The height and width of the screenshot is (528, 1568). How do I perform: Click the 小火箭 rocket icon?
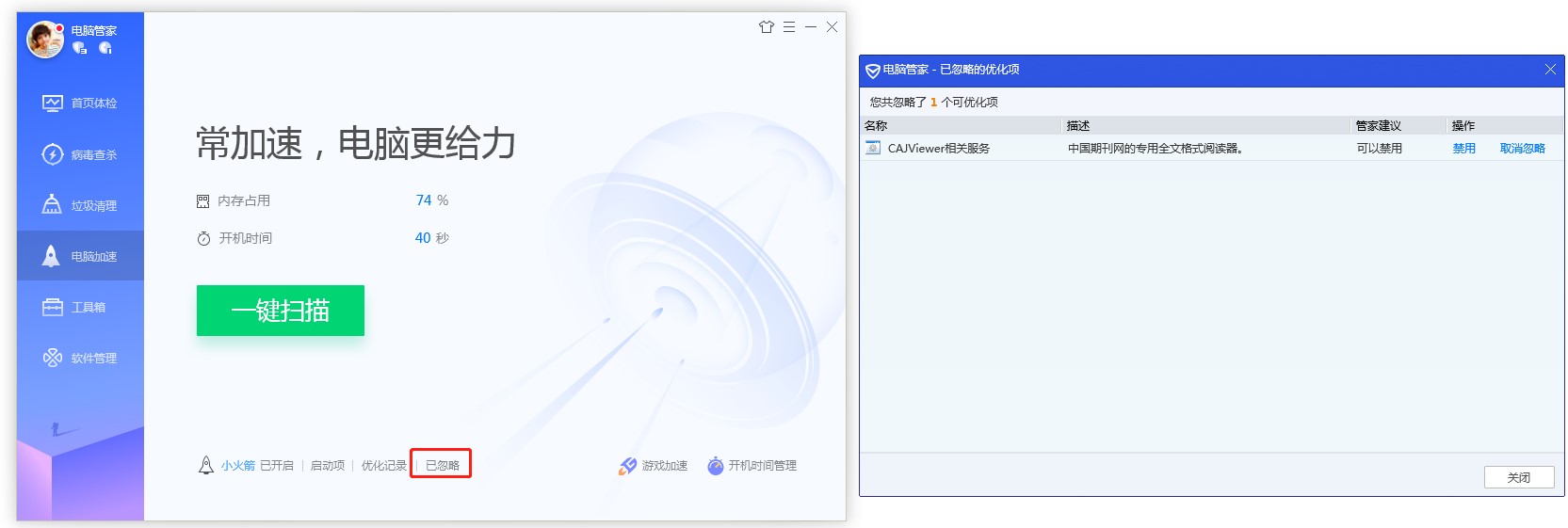coord(206,465)
